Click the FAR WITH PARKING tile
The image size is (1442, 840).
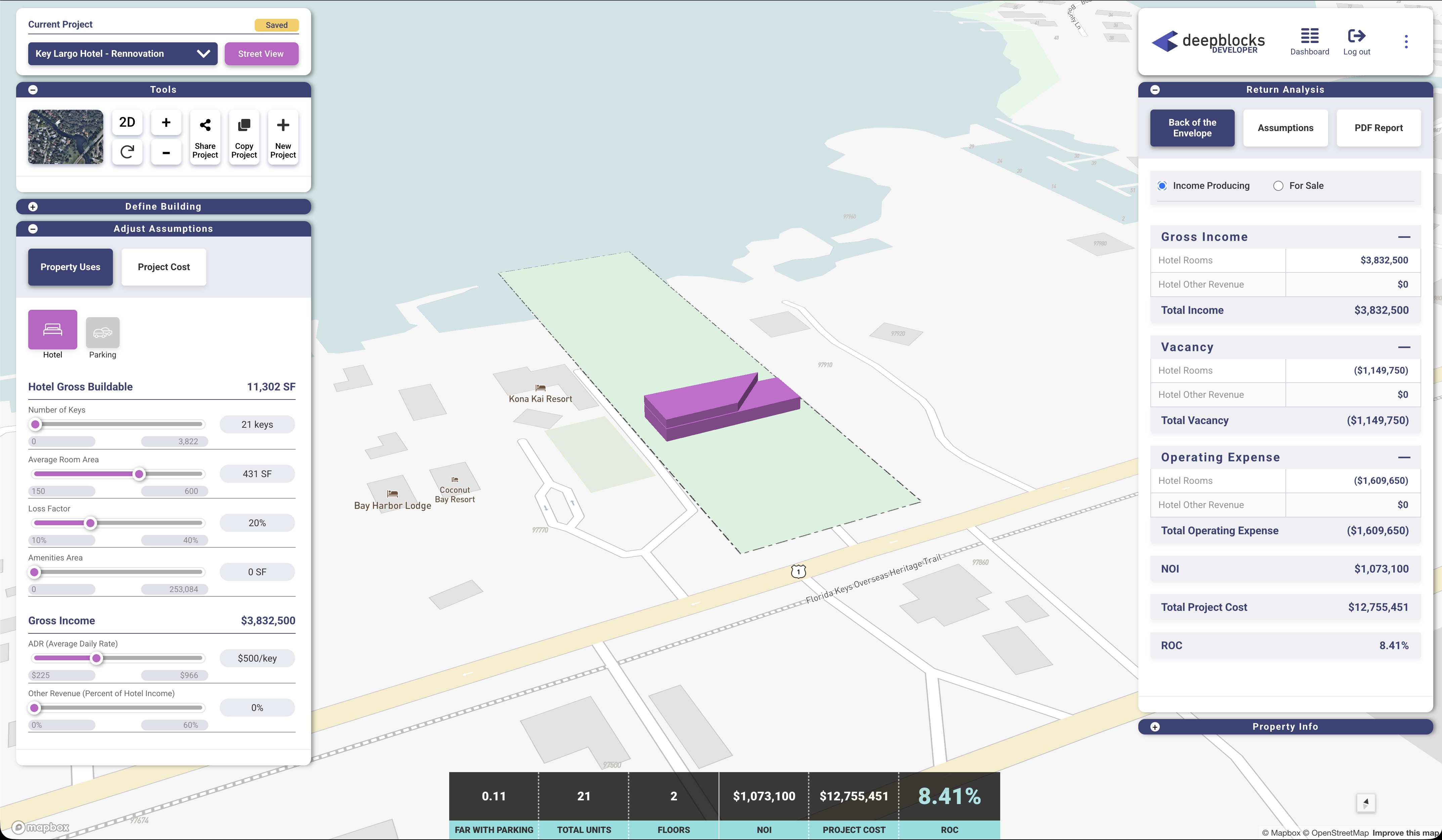click(x=494, y=806)
